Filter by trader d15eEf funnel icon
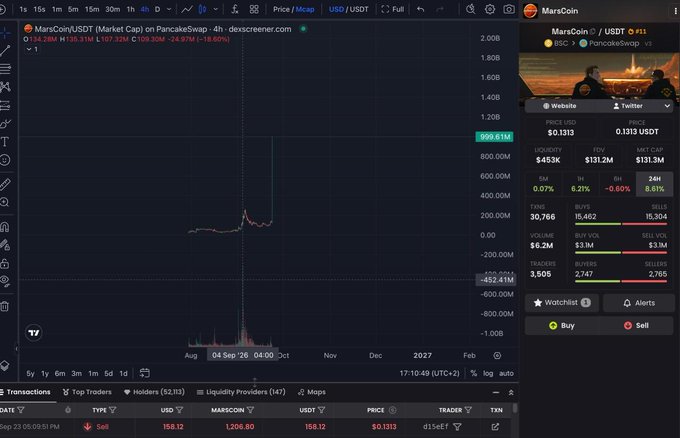This screenshot has width=680, height=438. pyautogui.click(x=457, y=427)
